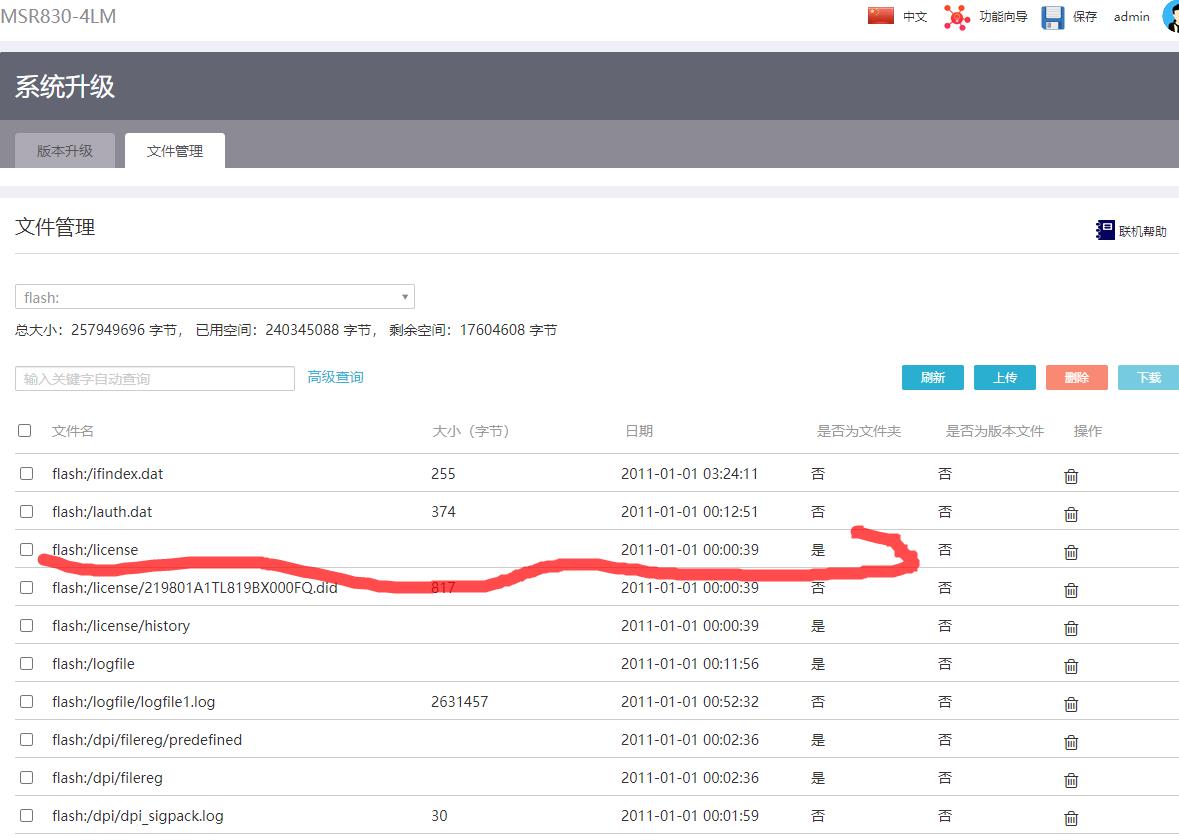Click the 联机帮助 help link text
The height and width of the screenshot is (837, 1179).
(x=1143, y=231)
